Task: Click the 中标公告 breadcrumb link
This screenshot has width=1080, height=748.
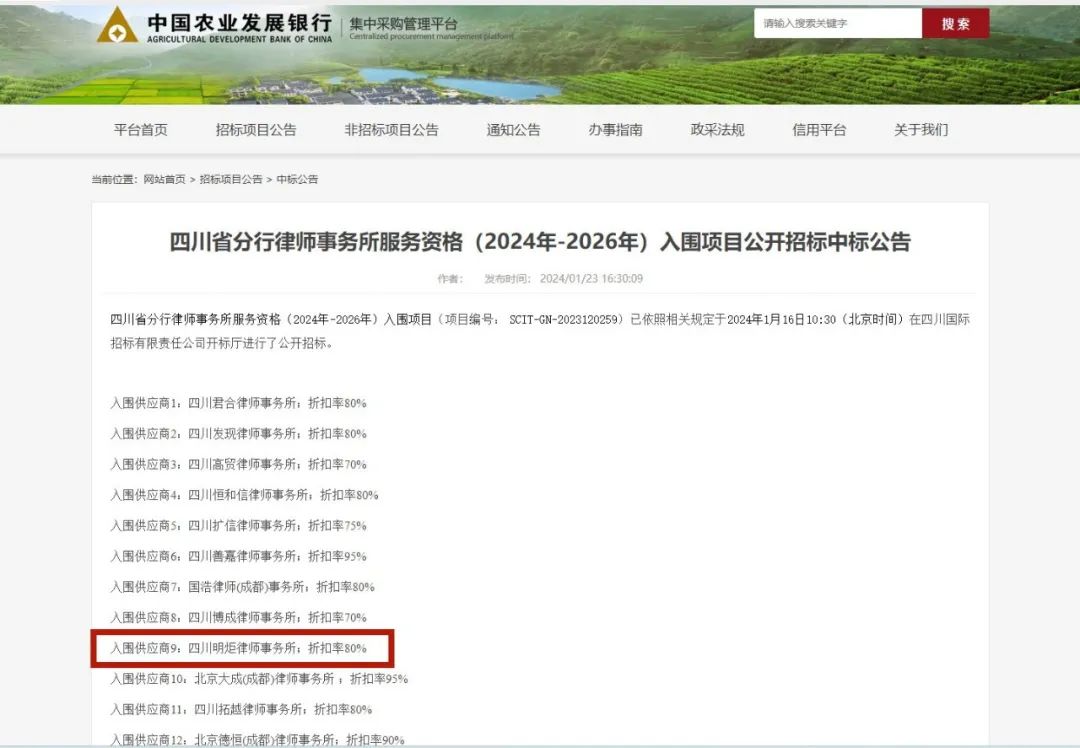Action: 297,180
